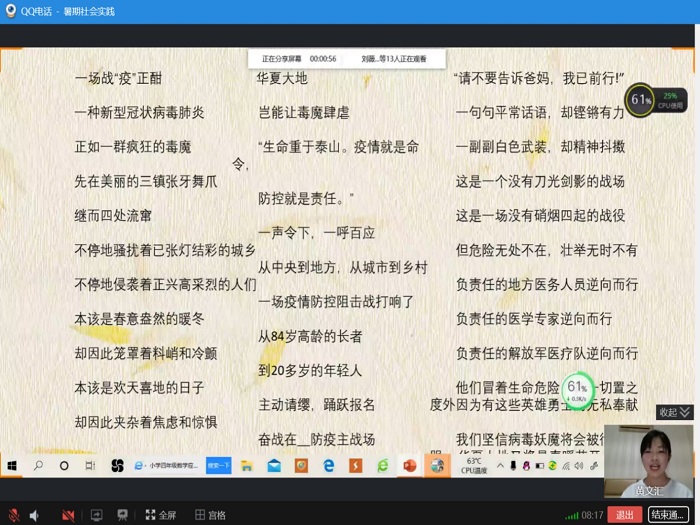Click the 正在分享屏幕 sharing status label

tap(281, 59)
